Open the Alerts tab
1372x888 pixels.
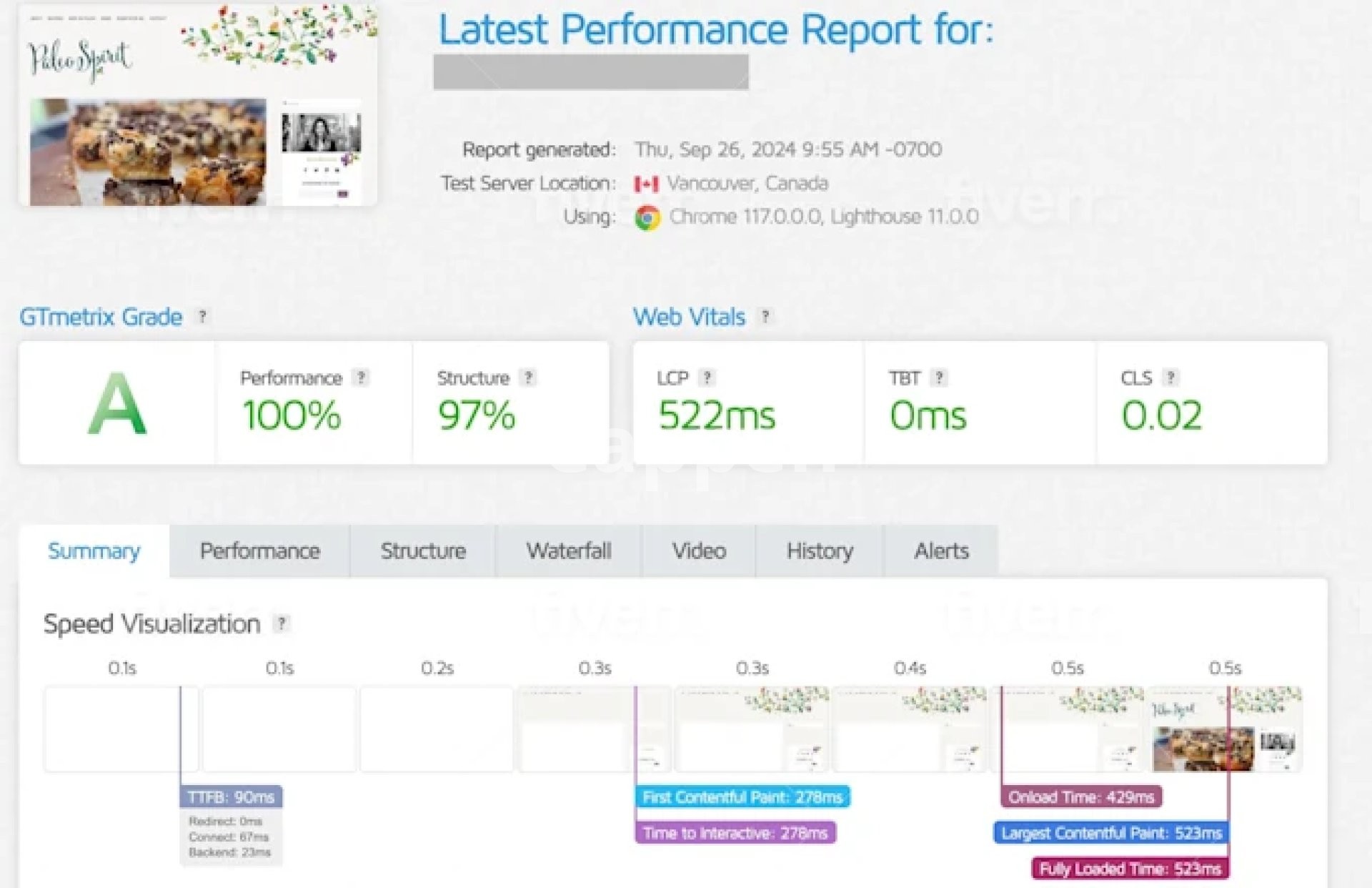941,551
